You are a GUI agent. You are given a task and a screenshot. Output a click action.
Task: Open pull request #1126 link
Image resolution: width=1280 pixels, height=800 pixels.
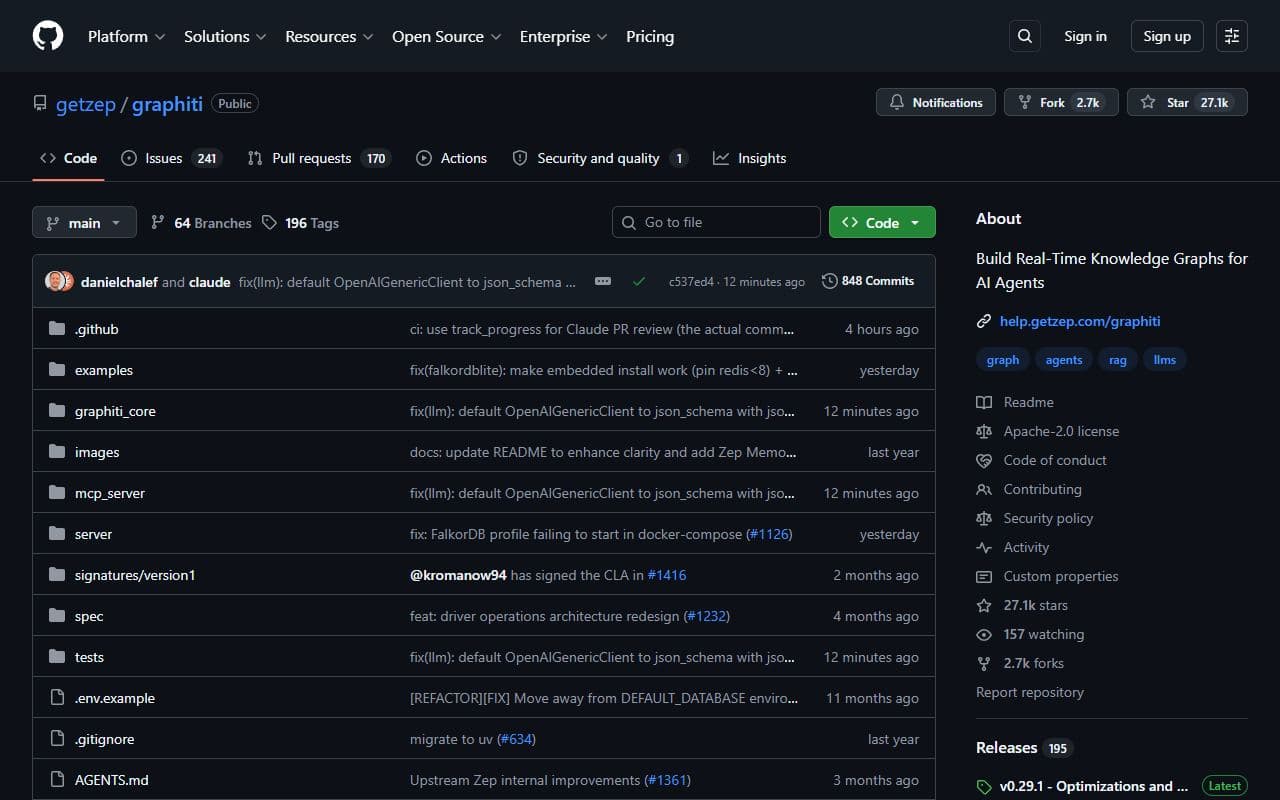[769, 534]
